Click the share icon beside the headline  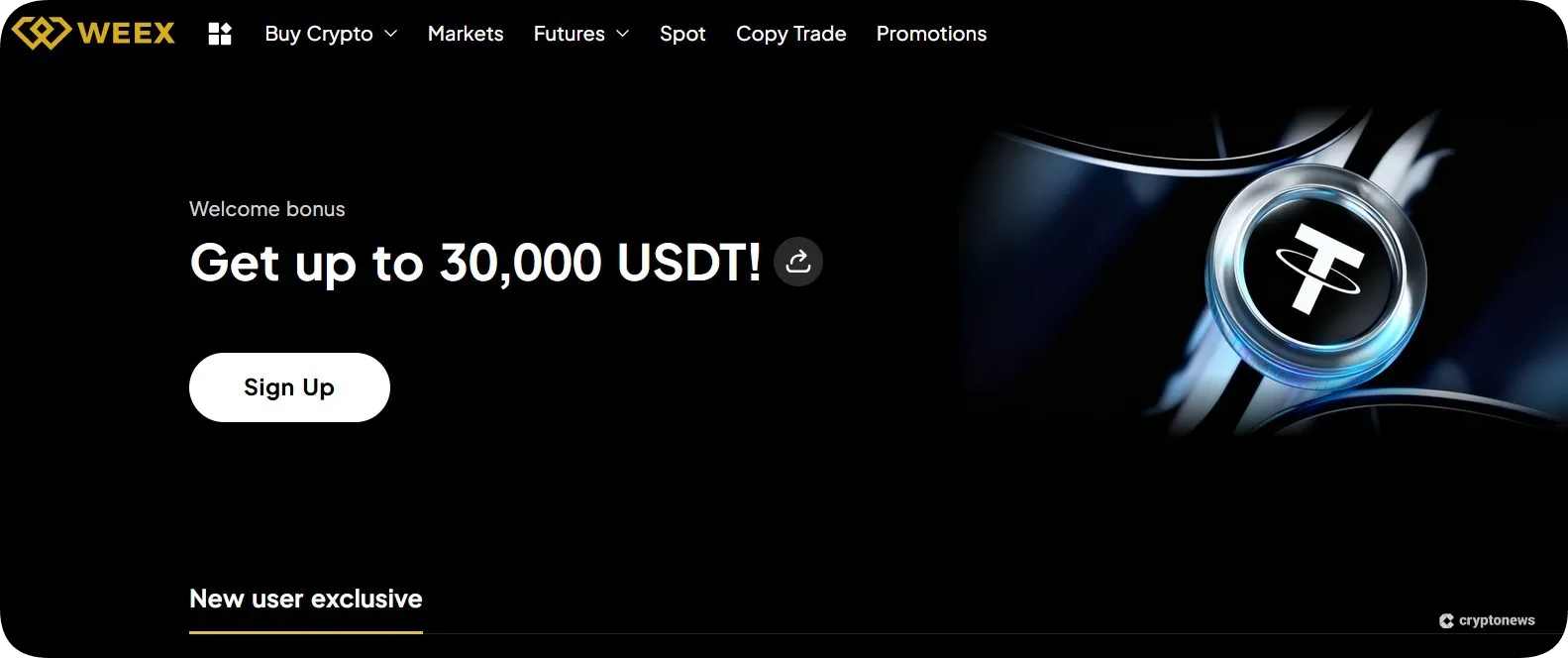click(x=798, y=262)
